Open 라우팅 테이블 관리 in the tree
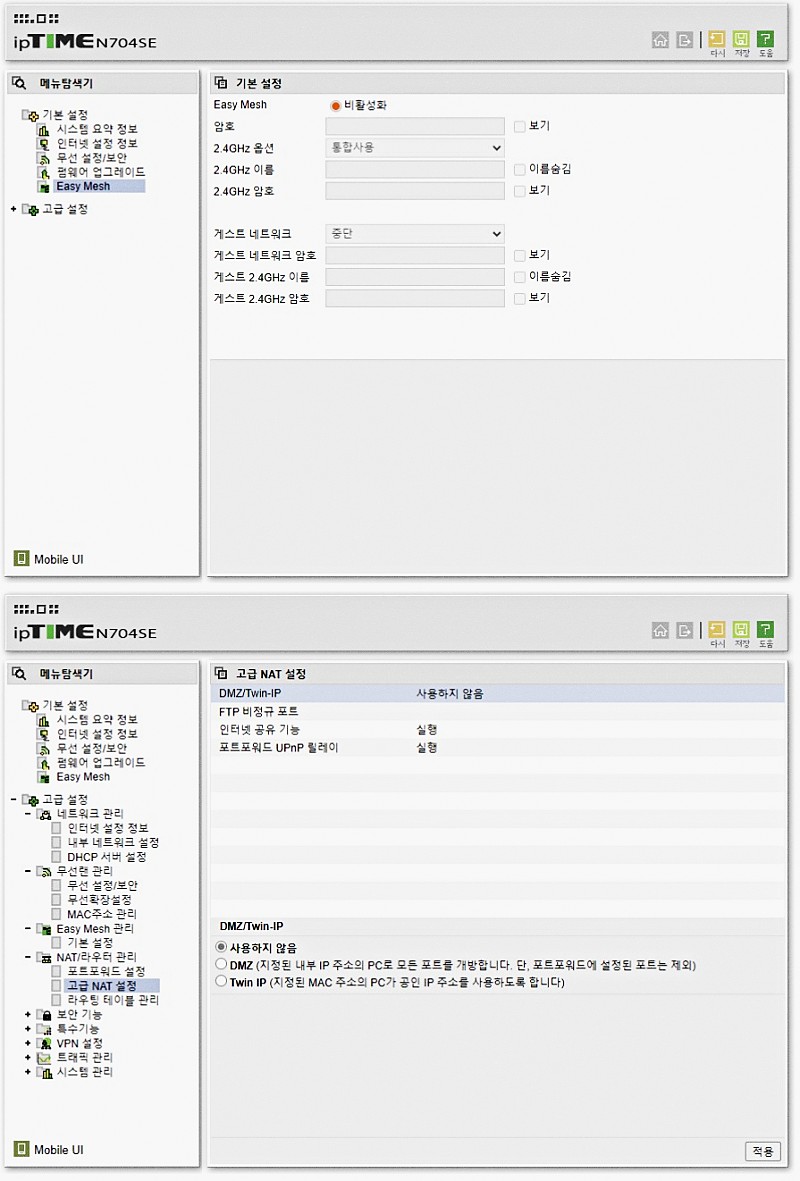Image resolution: width=800 pixels, height=1181 pixels. coord(112,1000)
